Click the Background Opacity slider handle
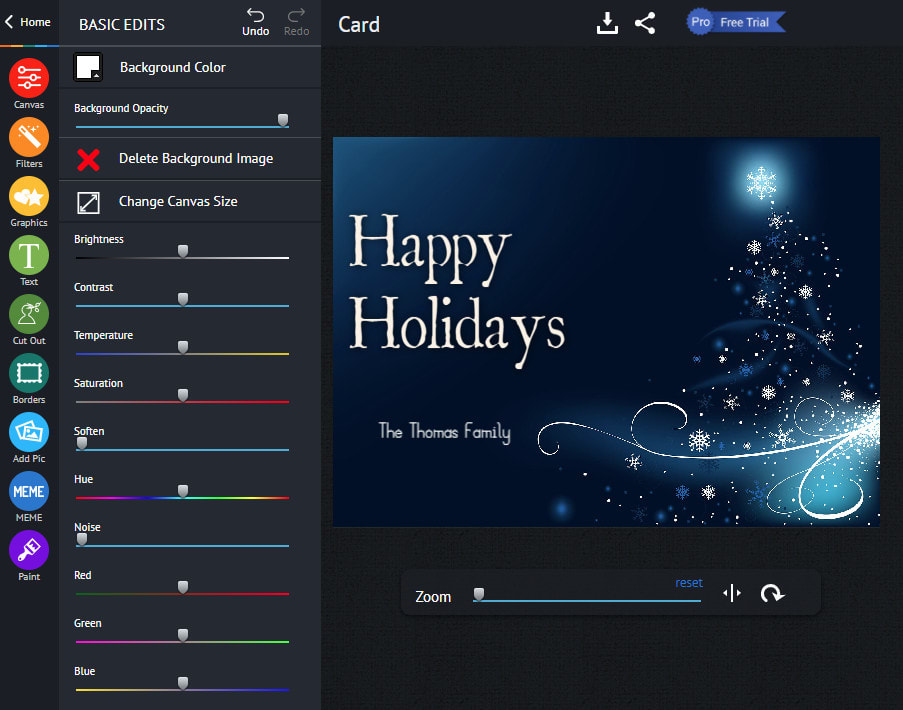Viewport: 903px width, 710px height. 283,120
